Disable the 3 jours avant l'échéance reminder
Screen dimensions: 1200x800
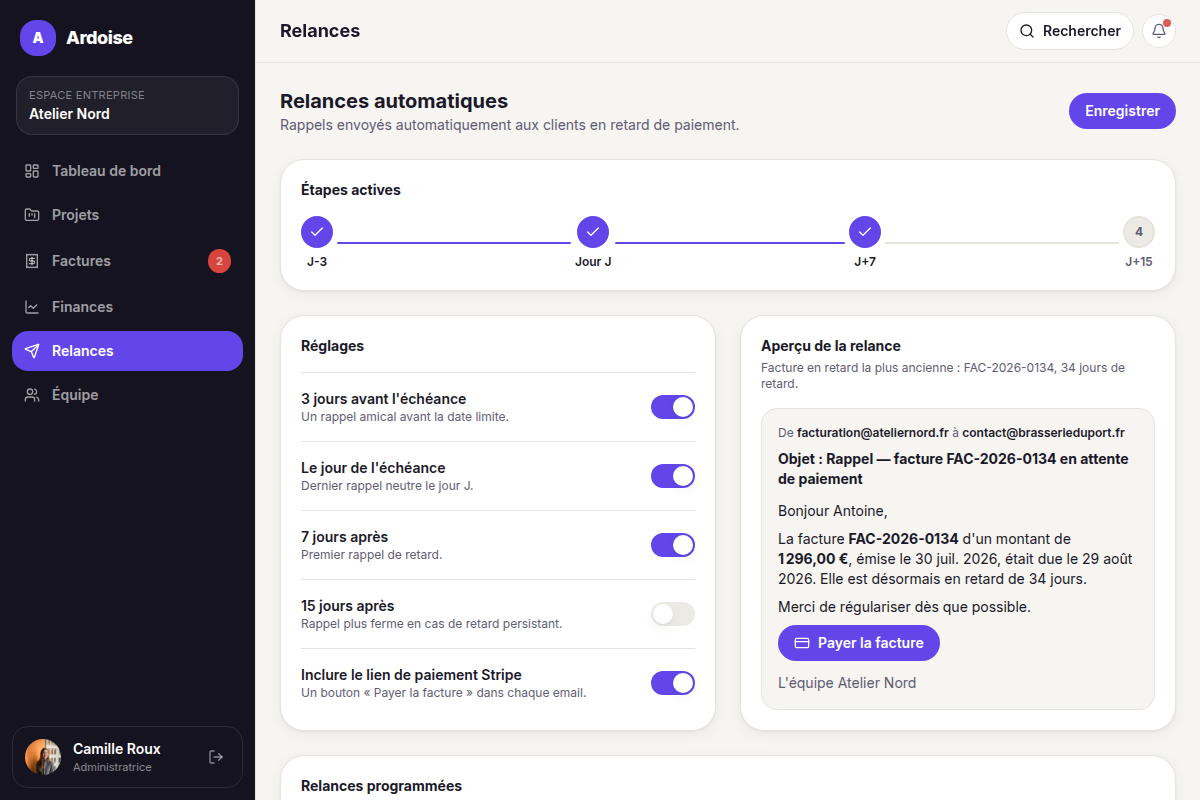(x=673, y=407)
